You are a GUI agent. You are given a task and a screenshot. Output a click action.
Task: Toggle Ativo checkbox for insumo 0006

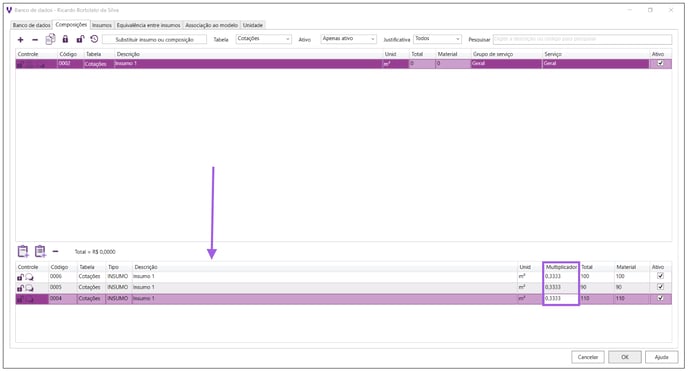coord(660,276)
